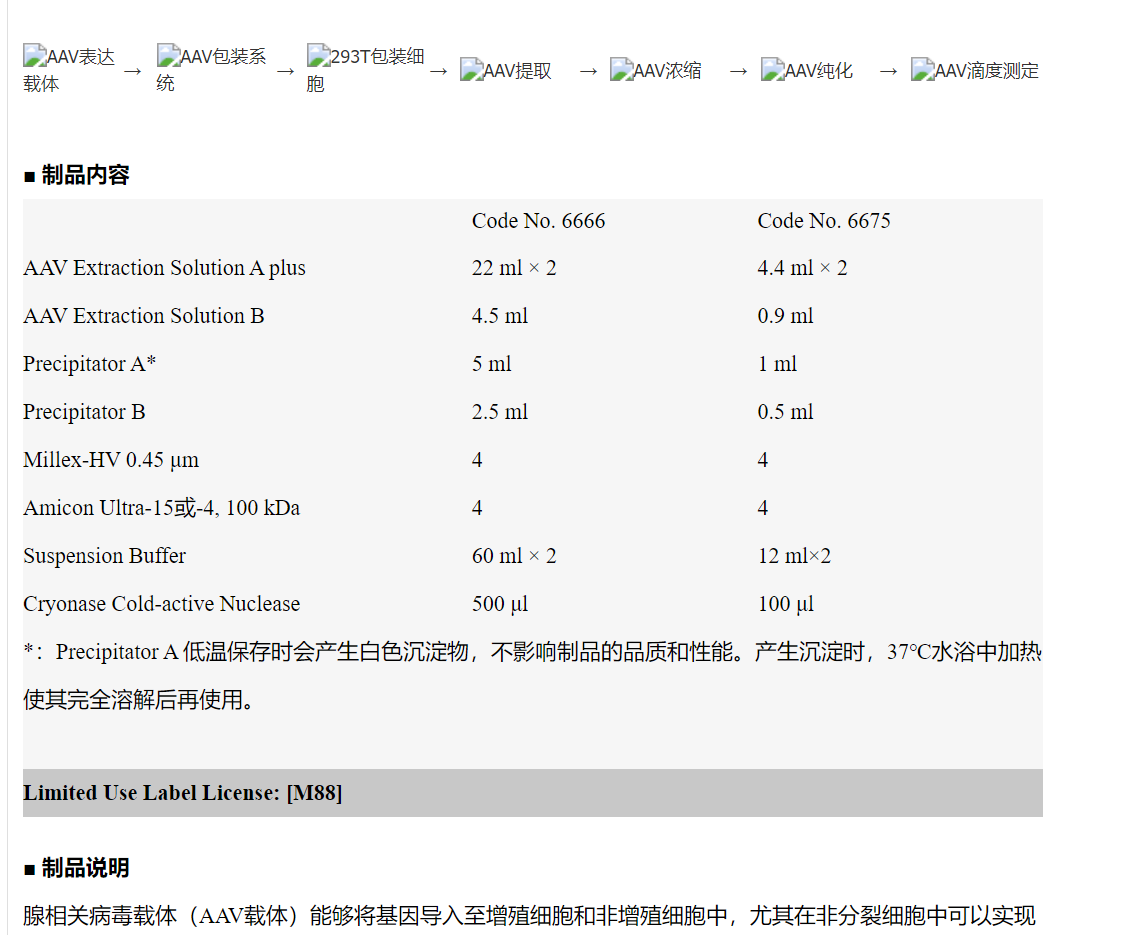Click the Suspension Buffer row label

[104, 556]
